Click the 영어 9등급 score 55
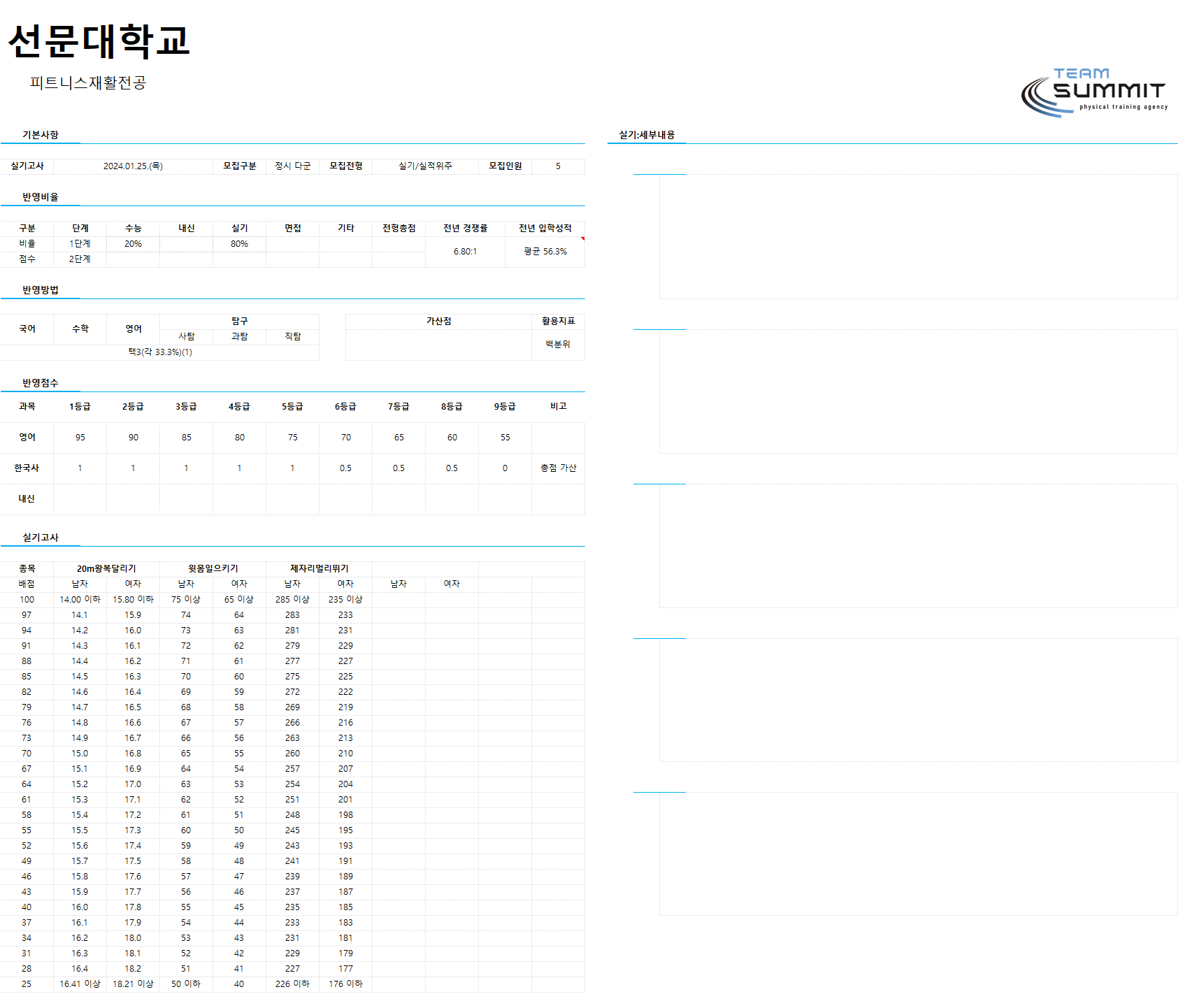Viewport: 1178px width, 1008px height. coord(505,438)
